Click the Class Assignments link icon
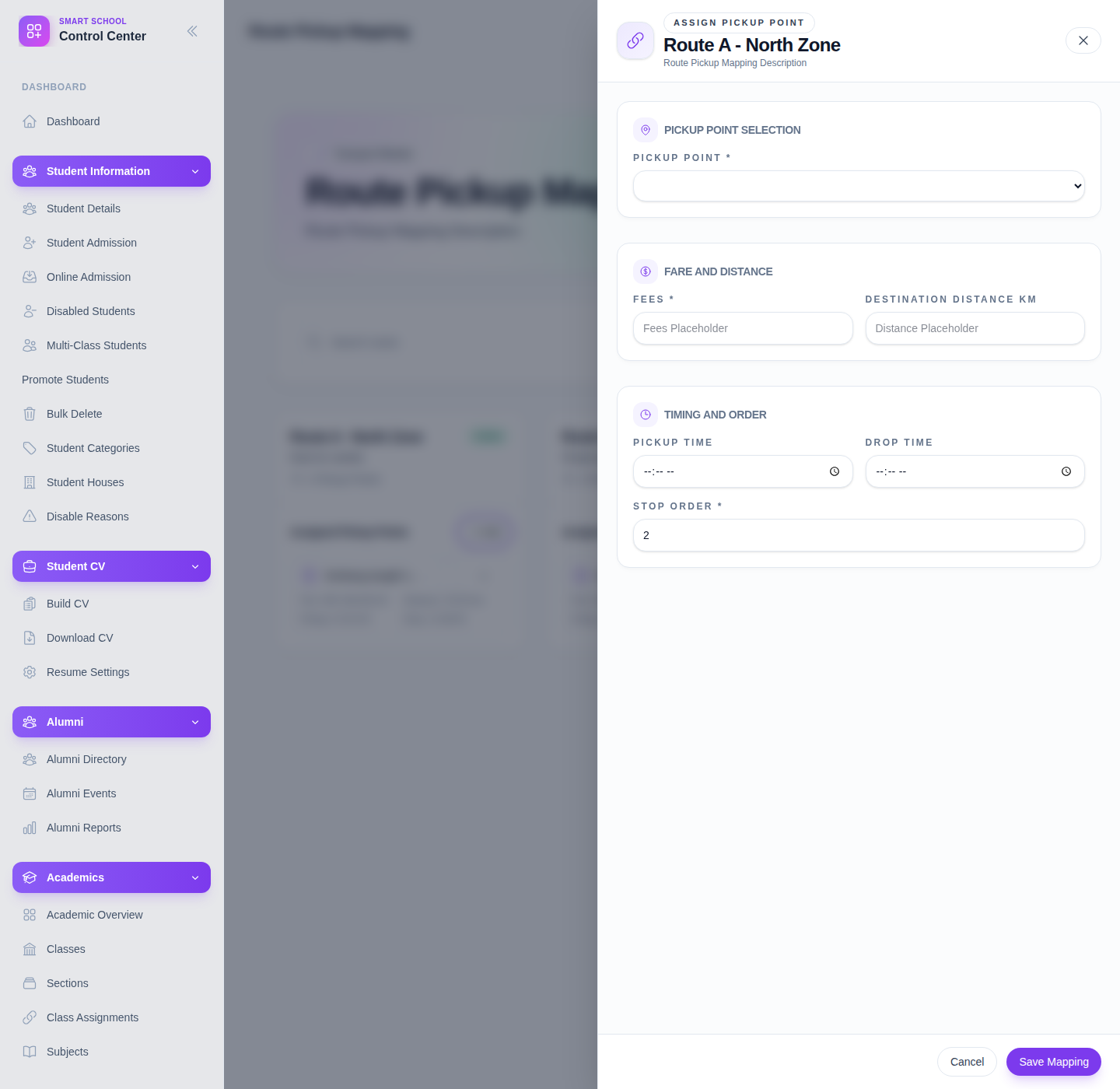This screenshot has height=1089, width=1120. pos(30,1017)
